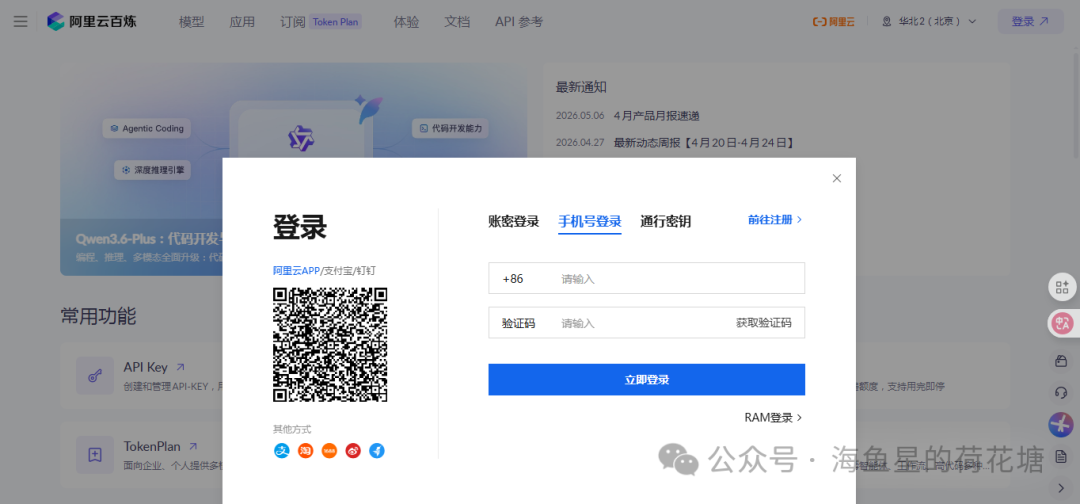Click the 阿里云APP link above QR code

(x=296, y=271)
